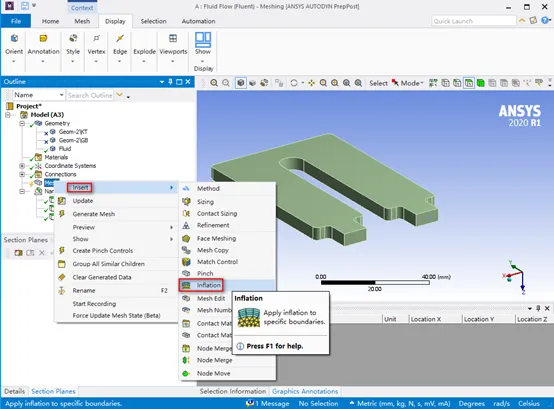This screenshot has width=554, height=409.
Task: Switch to the Mesh ribbon tab
Action: [x=82, y=21]
